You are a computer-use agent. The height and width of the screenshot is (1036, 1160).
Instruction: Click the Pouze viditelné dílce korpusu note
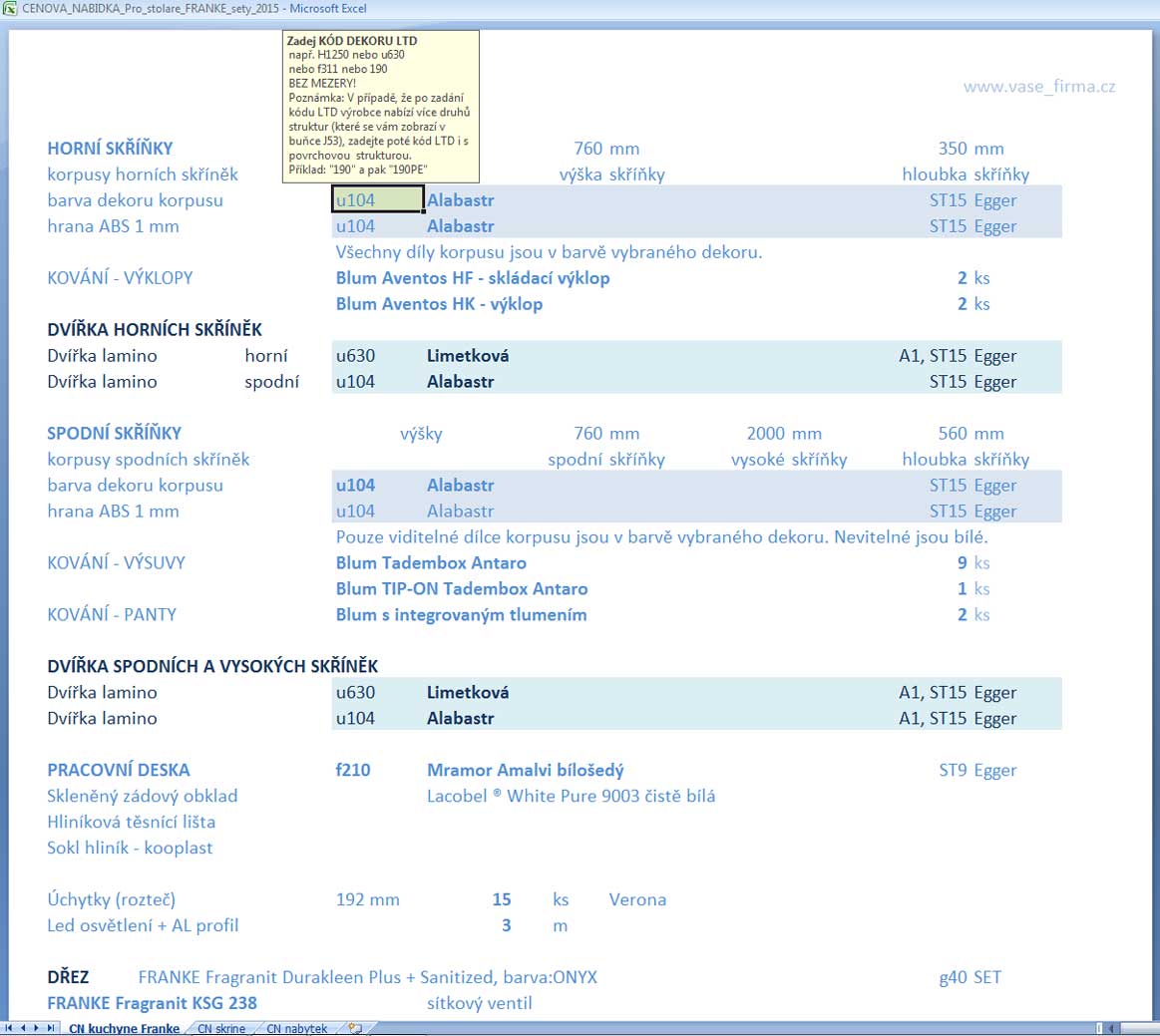(x=661, y=536)
